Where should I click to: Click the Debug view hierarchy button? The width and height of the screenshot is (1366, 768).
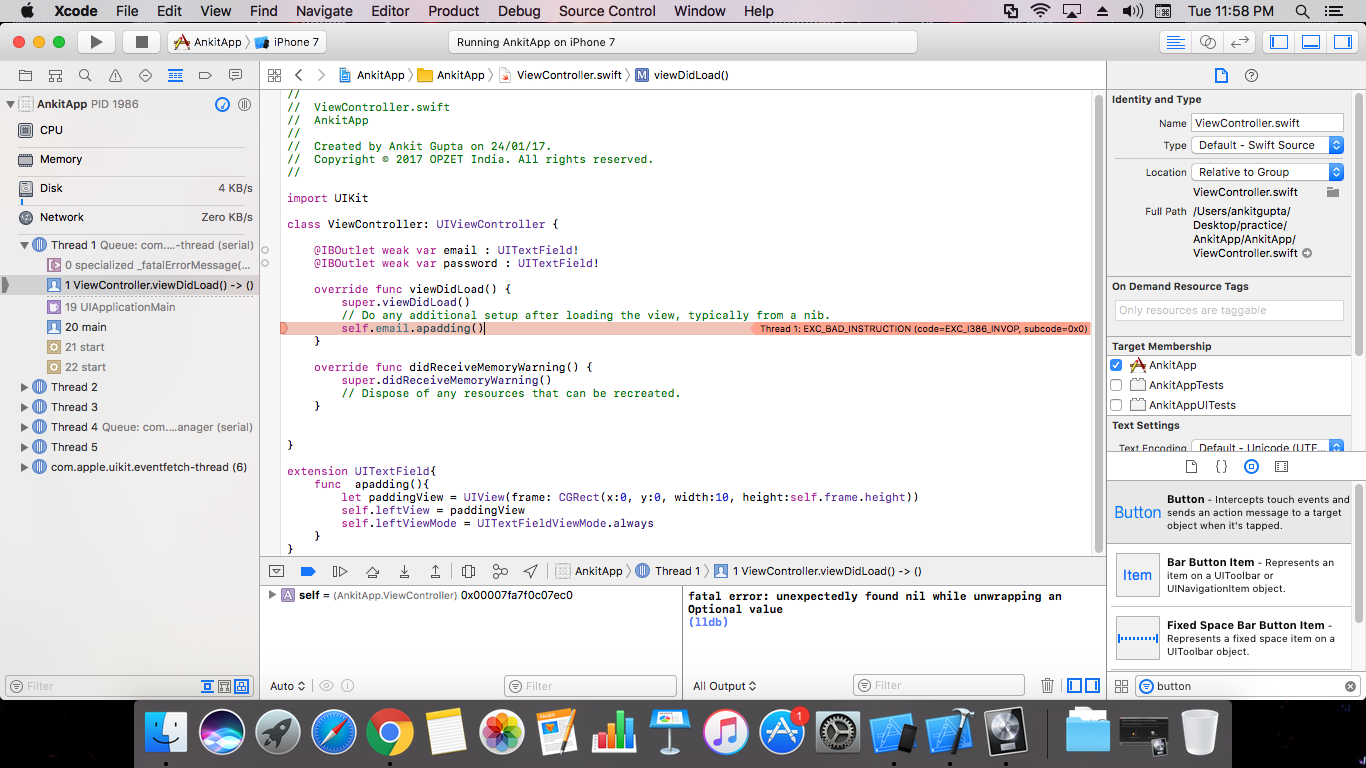(x=468, y=572)
